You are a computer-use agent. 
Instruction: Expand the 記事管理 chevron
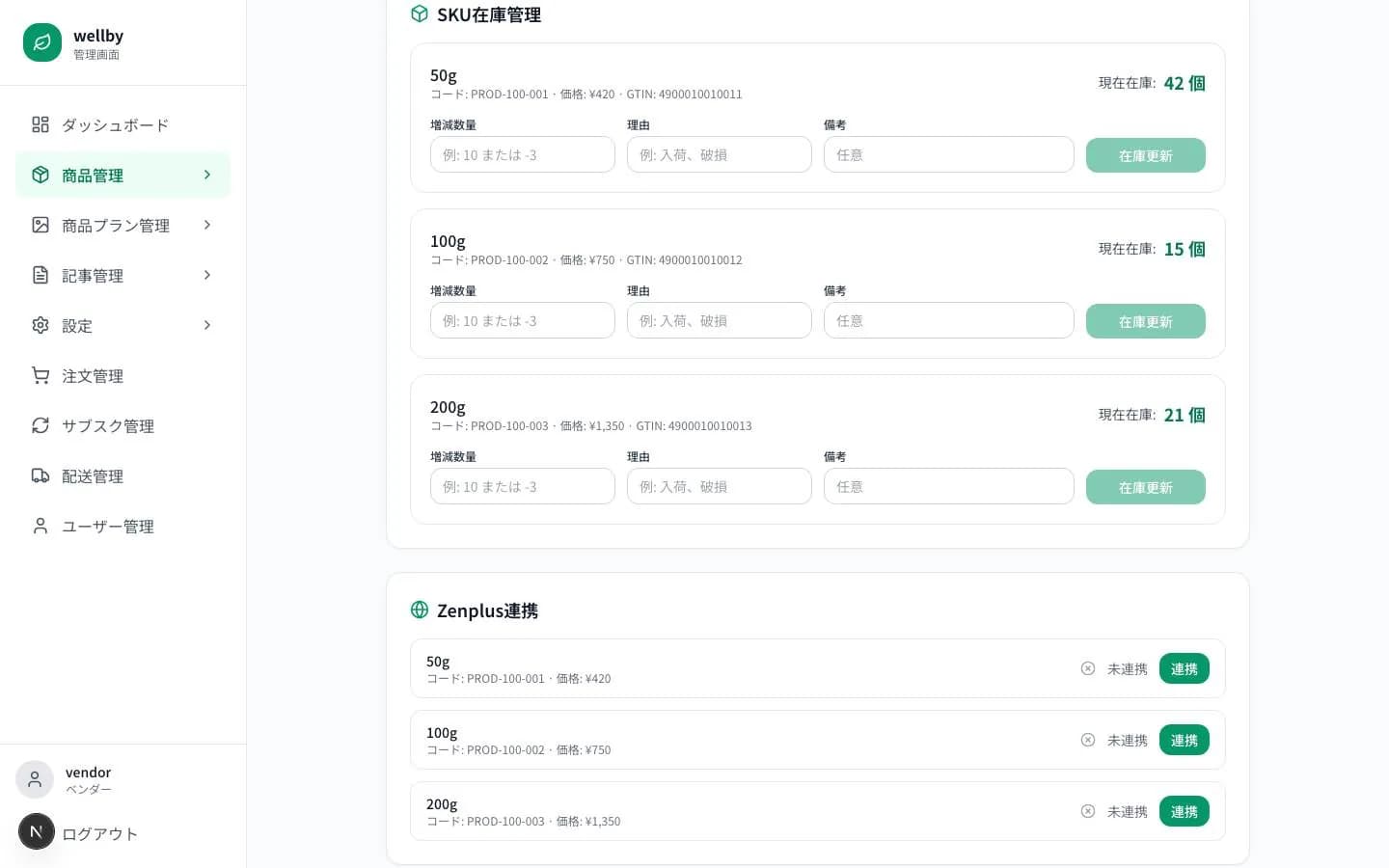tap(207, 275)
